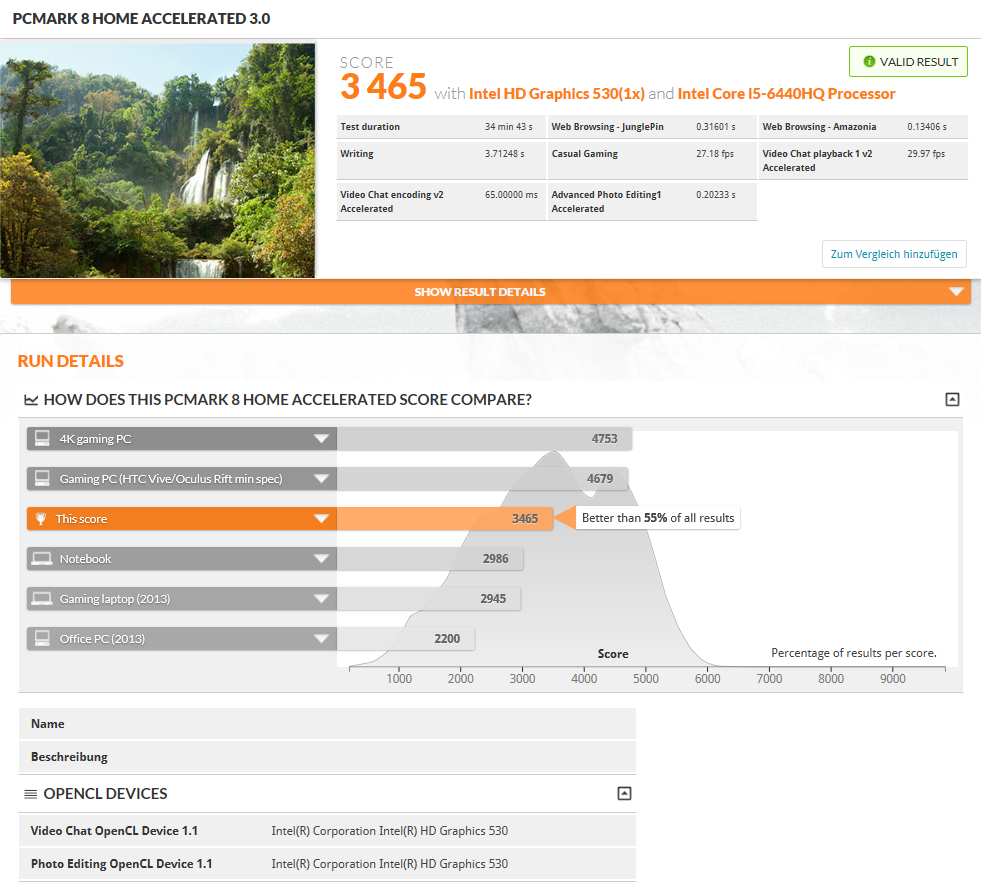Expand the 4K gaming PC dropdown arrow
Screen dimensions: 981x886
tap(321, 439)
